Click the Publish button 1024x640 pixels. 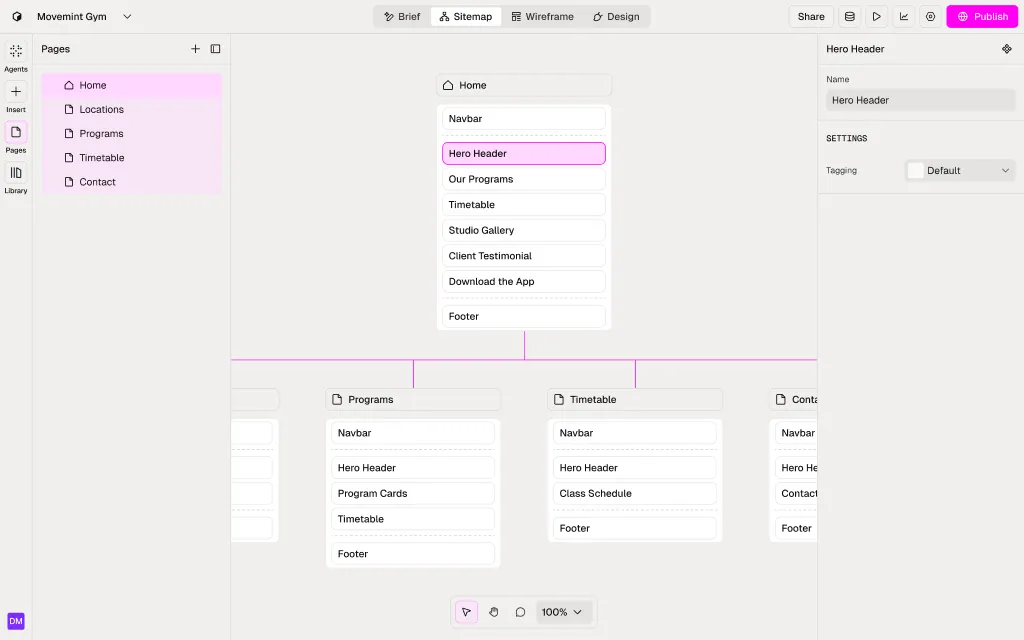click(x=982, y=16)
